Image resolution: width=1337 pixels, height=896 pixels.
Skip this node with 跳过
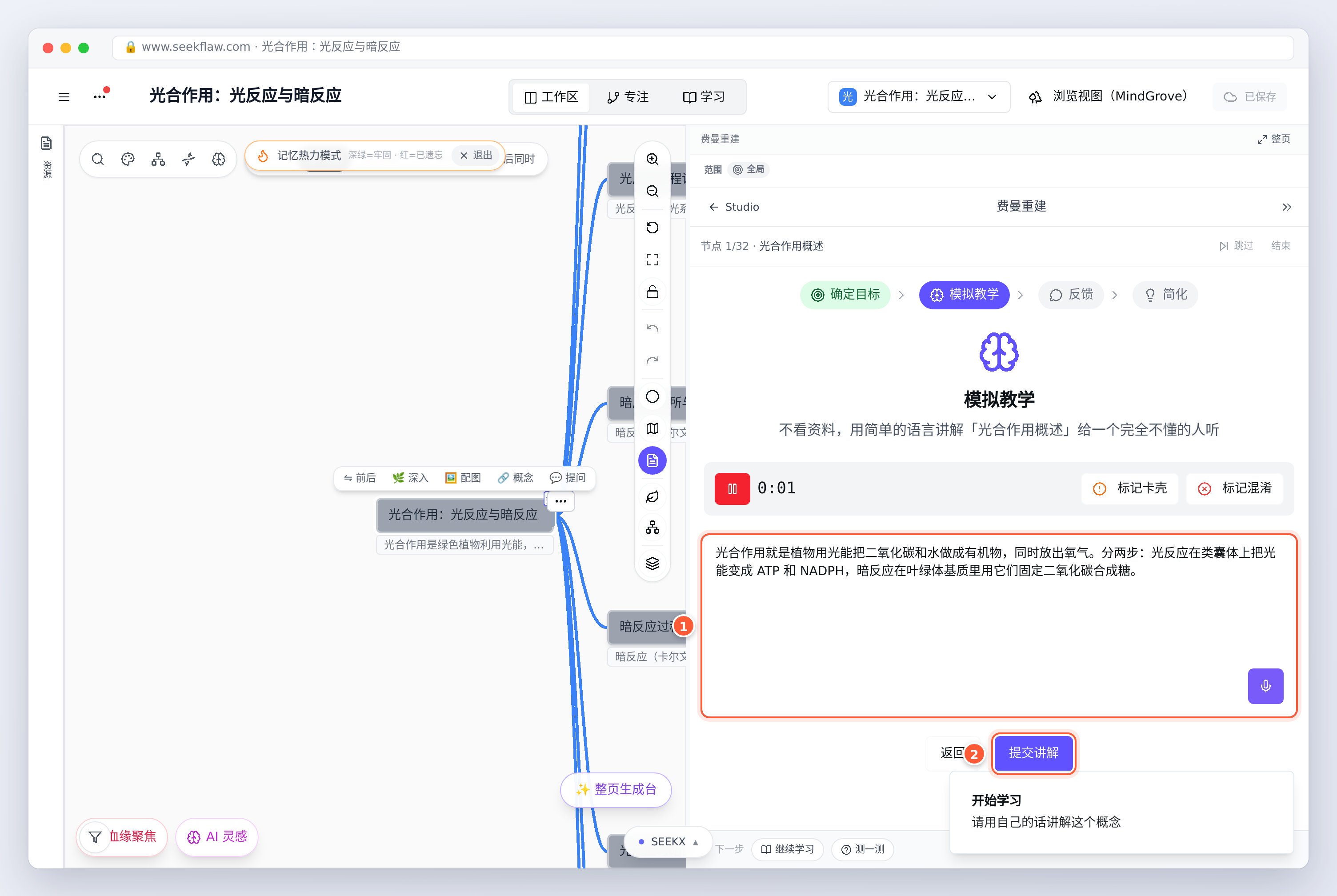pyautogui.click(x=1236, y=246)
